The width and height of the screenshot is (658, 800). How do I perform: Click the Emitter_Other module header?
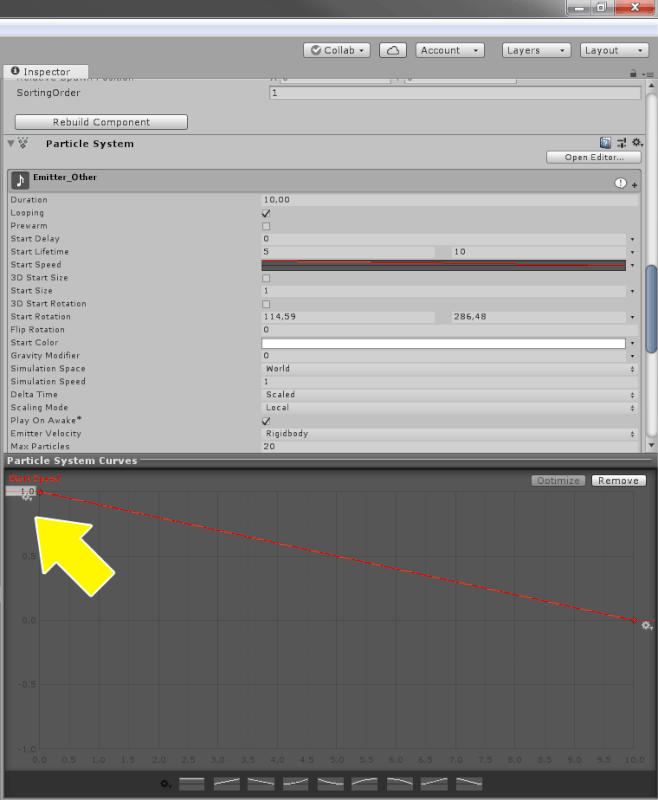click(324, 181)
